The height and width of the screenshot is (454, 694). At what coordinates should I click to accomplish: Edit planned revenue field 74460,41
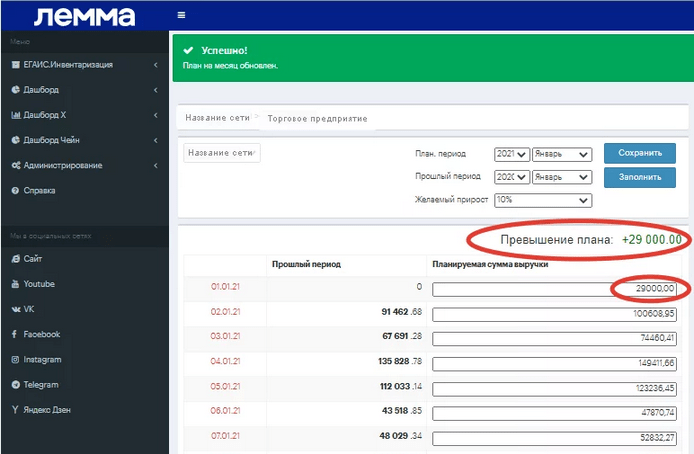click(x=554, y=339)
